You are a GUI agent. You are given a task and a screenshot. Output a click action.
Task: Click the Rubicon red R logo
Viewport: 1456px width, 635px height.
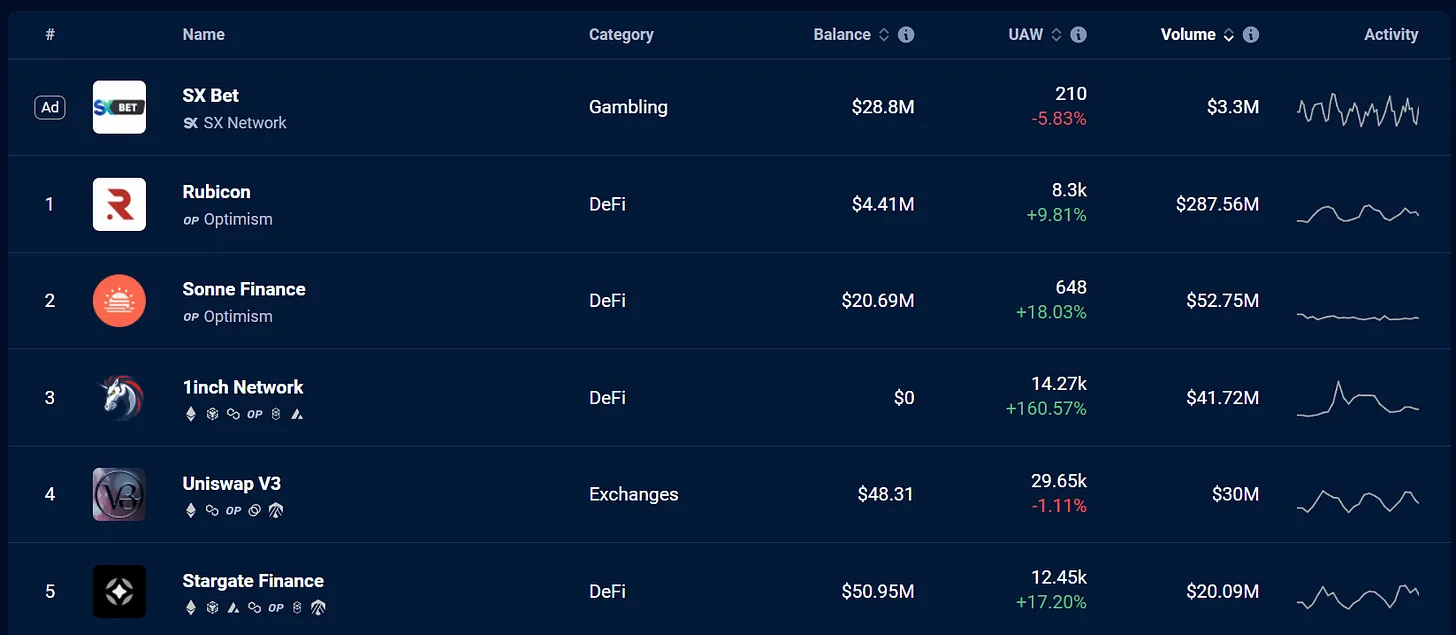pyautogui.click(x=119, y=204)
